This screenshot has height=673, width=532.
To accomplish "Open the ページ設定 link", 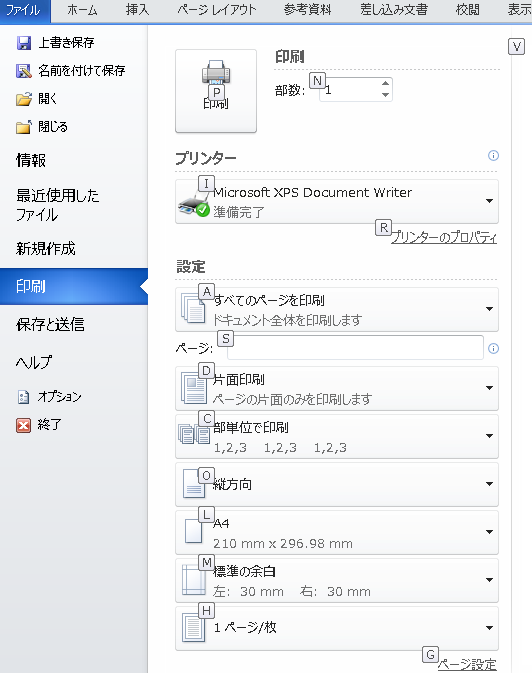I will point(467,665).
